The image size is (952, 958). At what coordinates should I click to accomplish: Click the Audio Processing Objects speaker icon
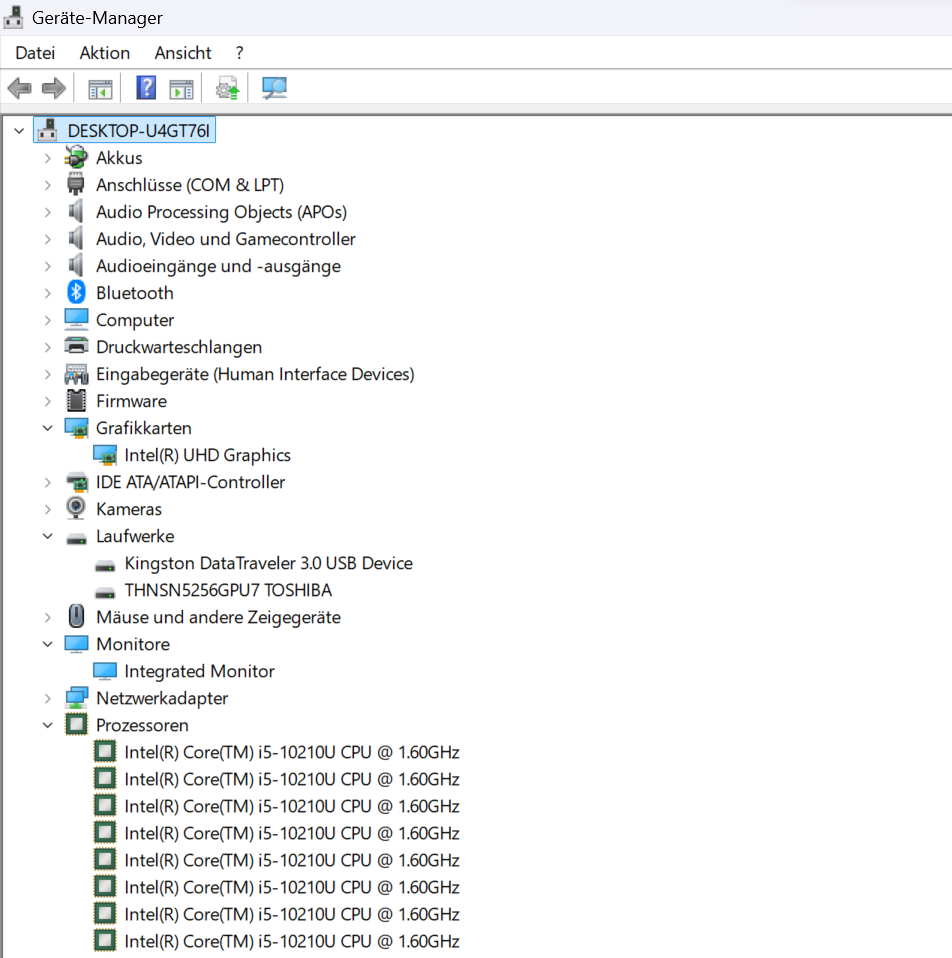pos(76,211)
